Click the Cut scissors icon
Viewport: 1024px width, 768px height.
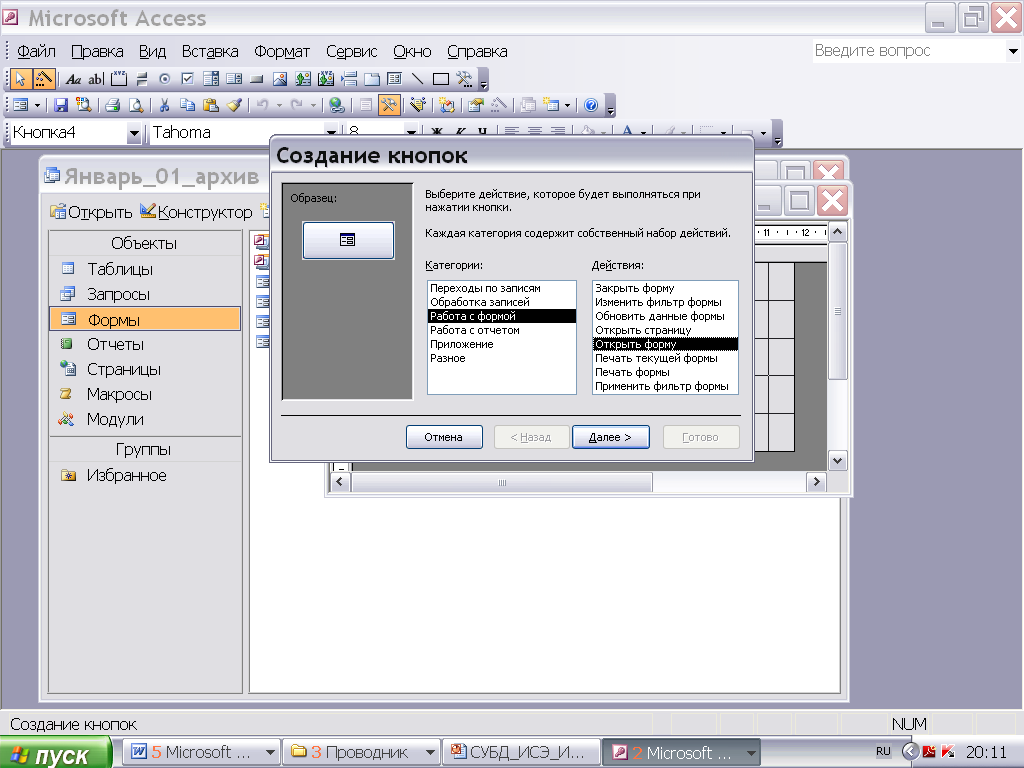164,105
